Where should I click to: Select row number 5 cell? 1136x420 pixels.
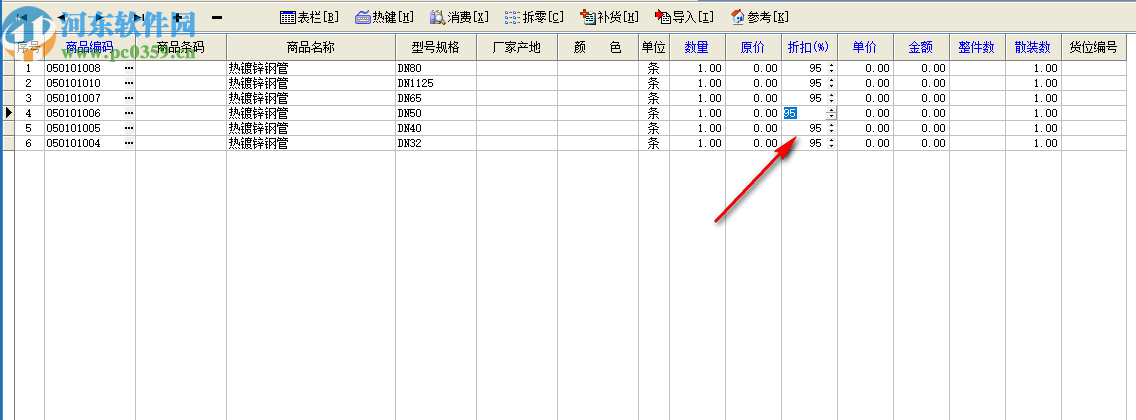pyautogui.click(x=29, y=128)
